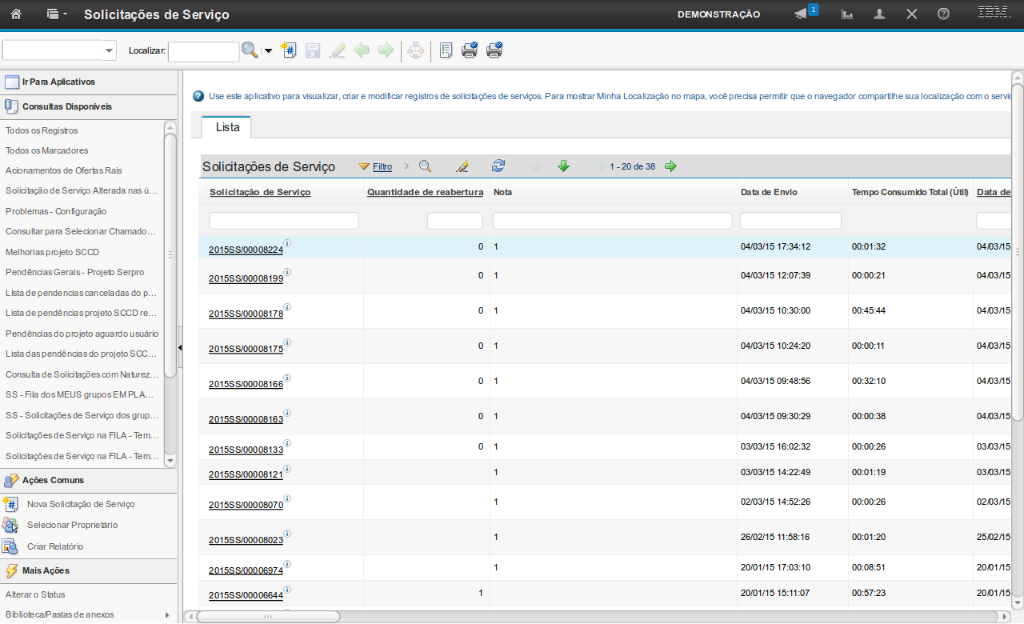Click the home icon in header

[16, 14]
